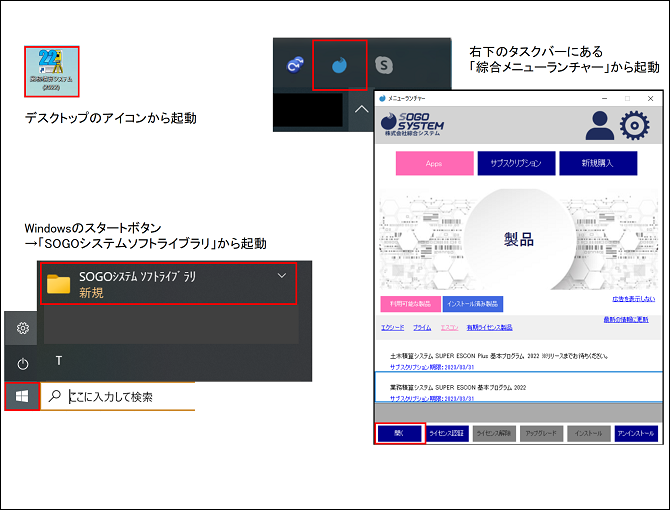Click the 有期ライセンス製品 link
670x510 pixels.
(x=489, y=328)
